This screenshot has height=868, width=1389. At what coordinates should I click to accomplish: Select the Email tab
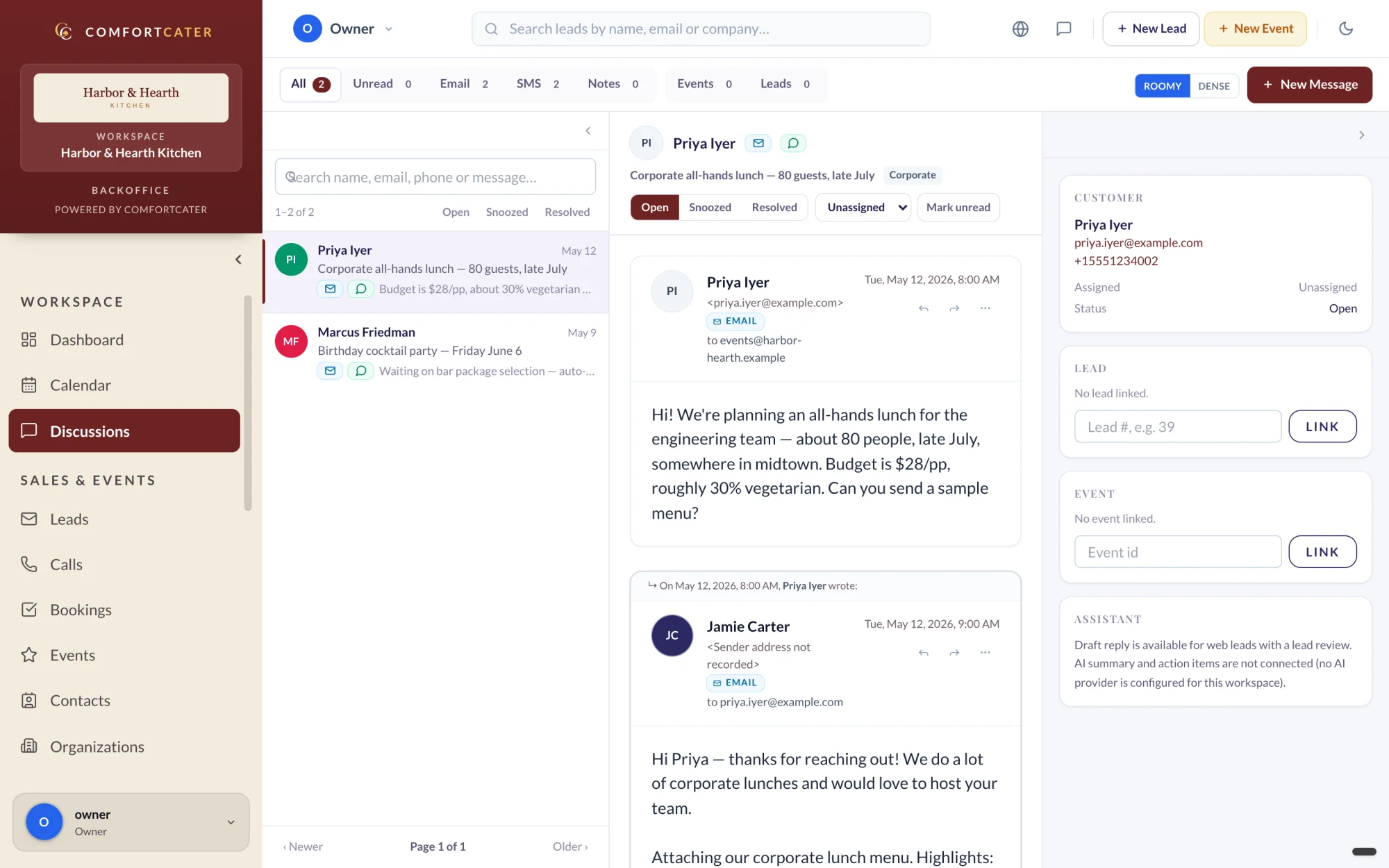[x=463, y=84]
